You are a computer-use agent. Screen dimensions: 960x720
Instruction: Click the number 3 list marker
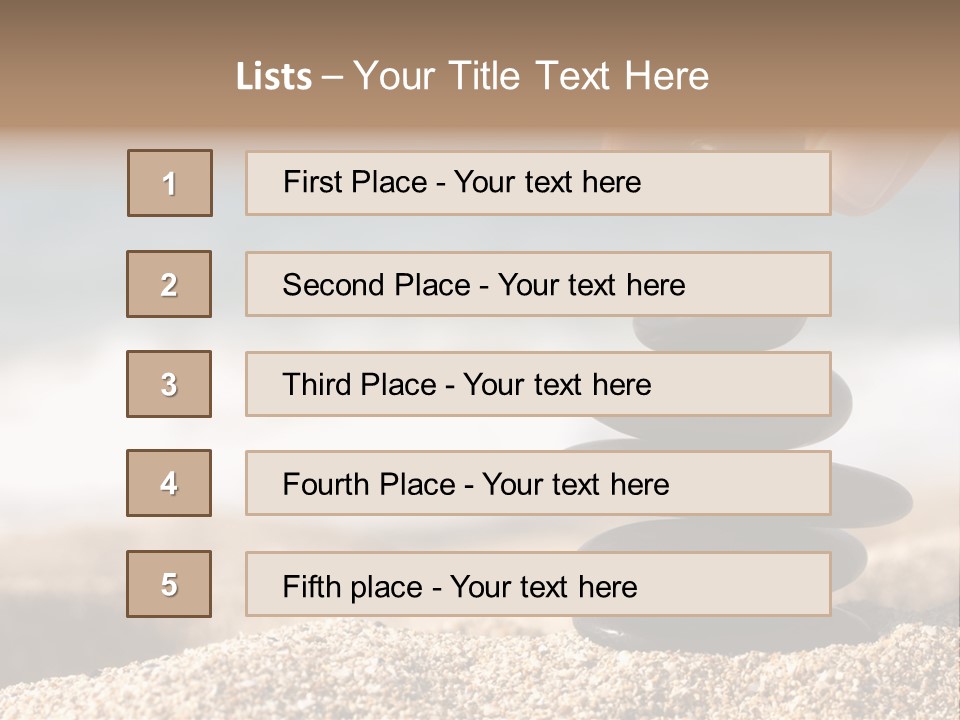point(169,384)
